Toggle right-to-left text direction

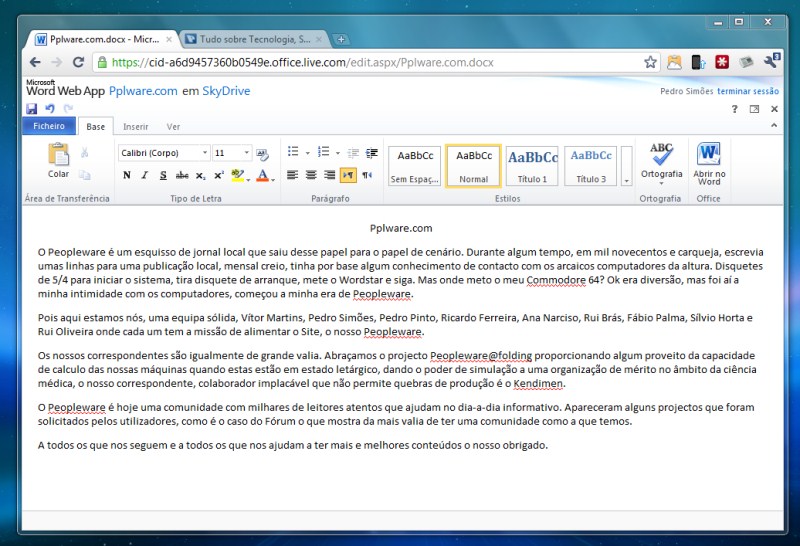coord(367,176)
